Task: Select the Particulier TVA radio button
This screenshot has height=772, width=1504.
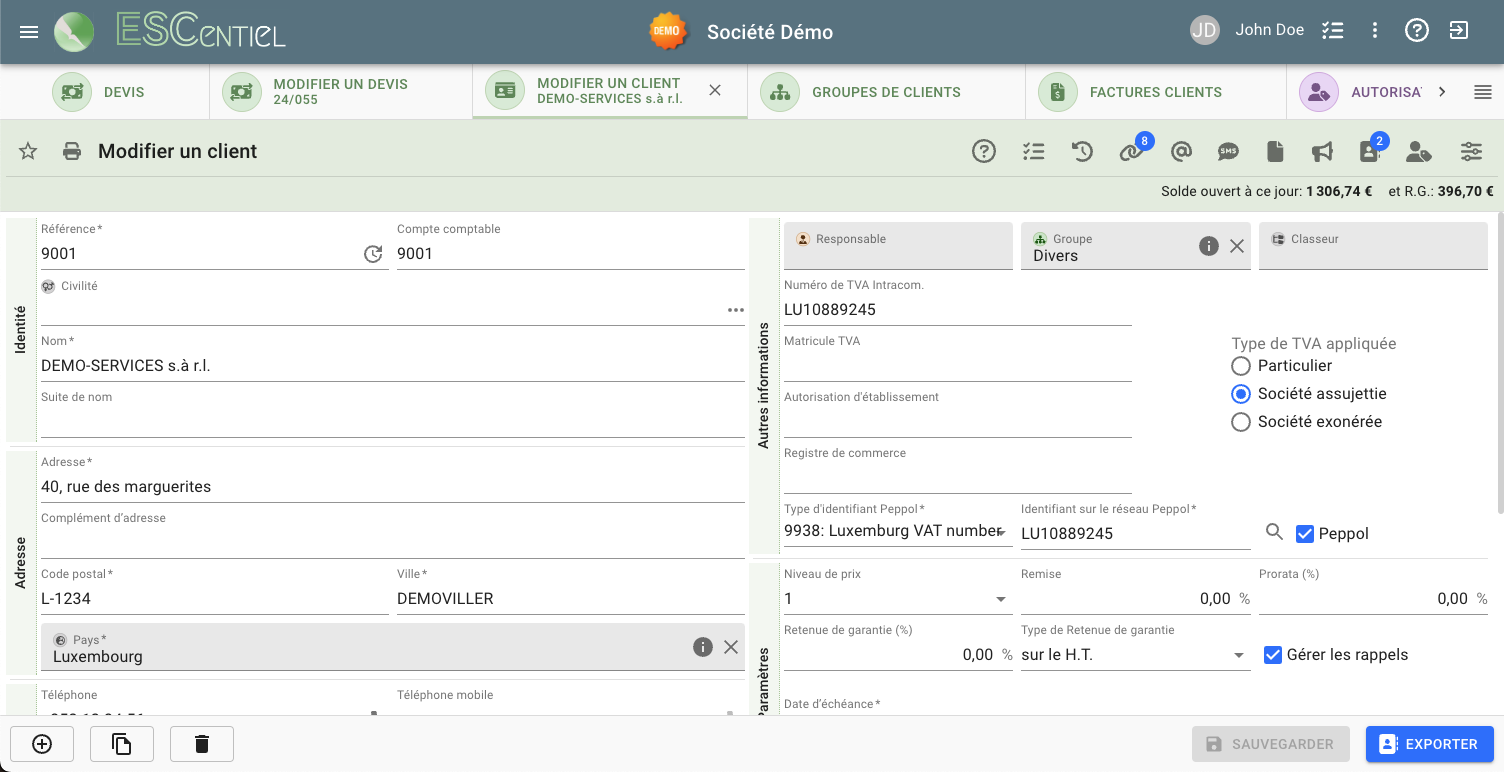Action: [1241, 366]
